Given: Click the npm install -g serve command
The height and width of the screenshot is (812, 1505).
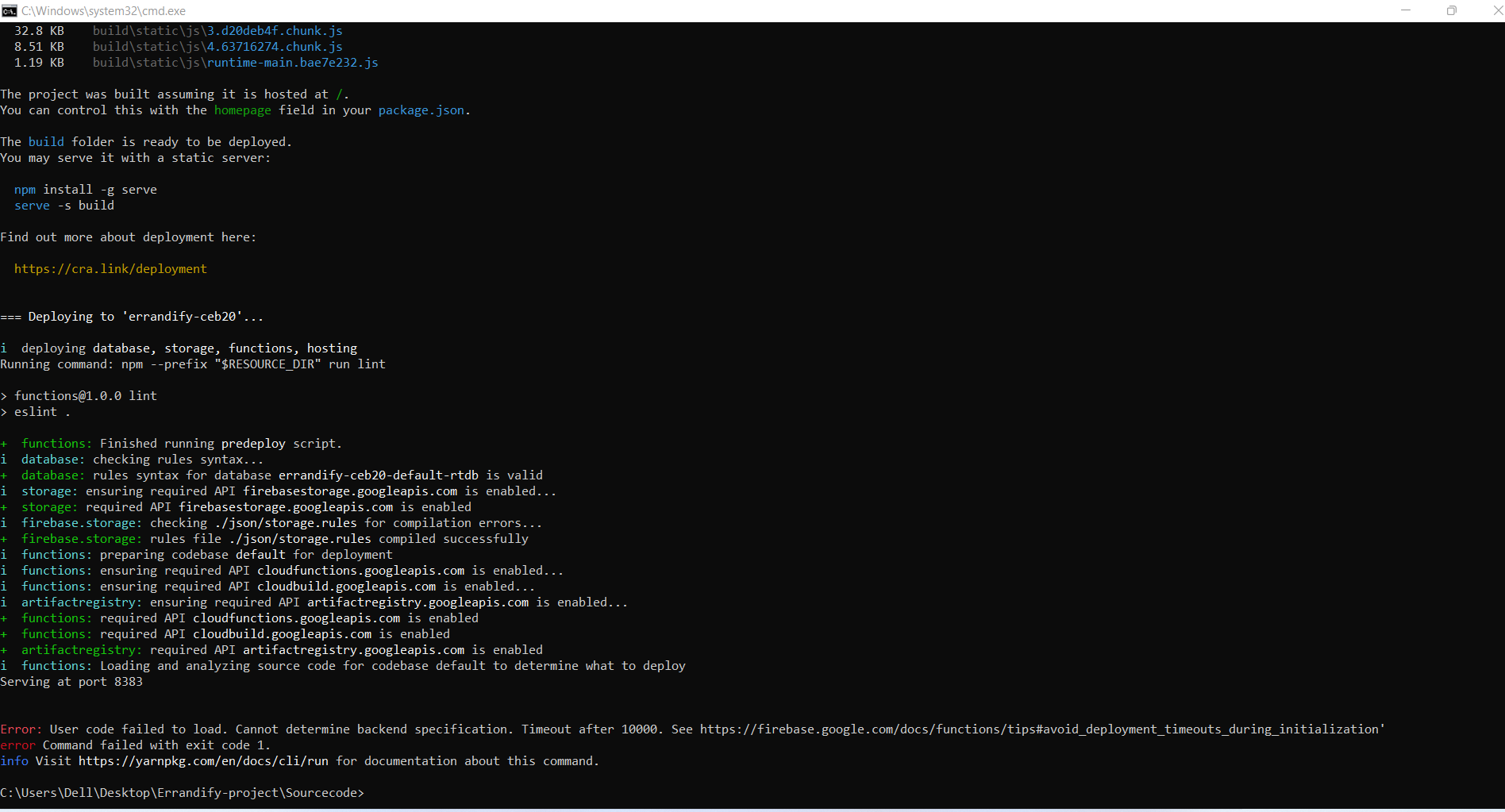Looking at the screenshot, I should (x=85, y=189).
